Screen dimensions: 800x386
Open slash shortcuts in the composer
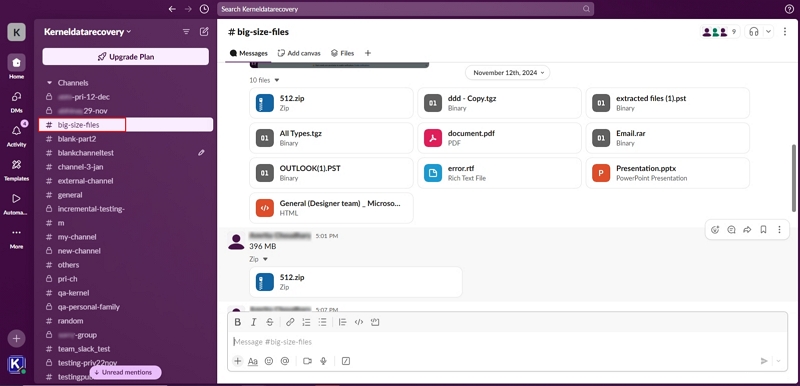(346, 361)
